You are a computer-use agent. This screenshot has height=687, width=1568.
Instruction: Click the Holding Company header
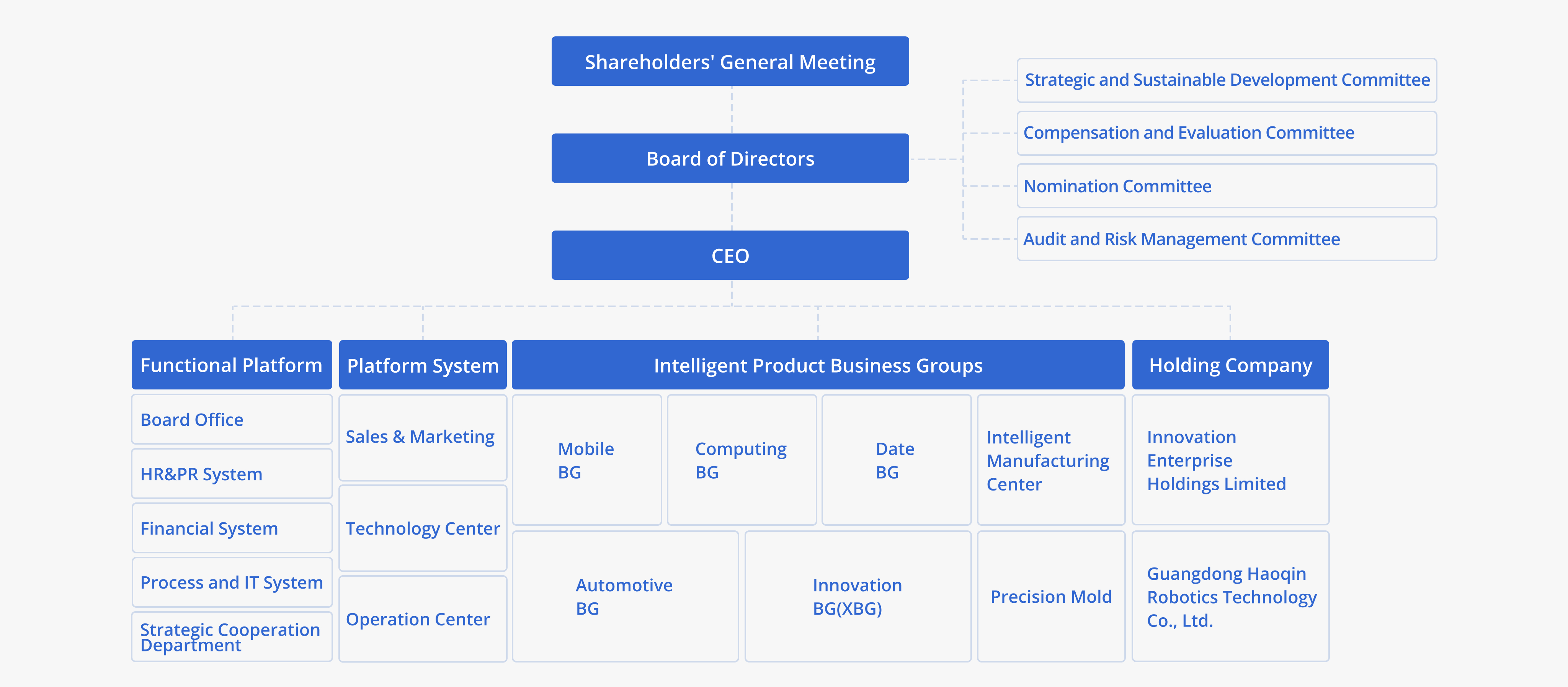1230,365
